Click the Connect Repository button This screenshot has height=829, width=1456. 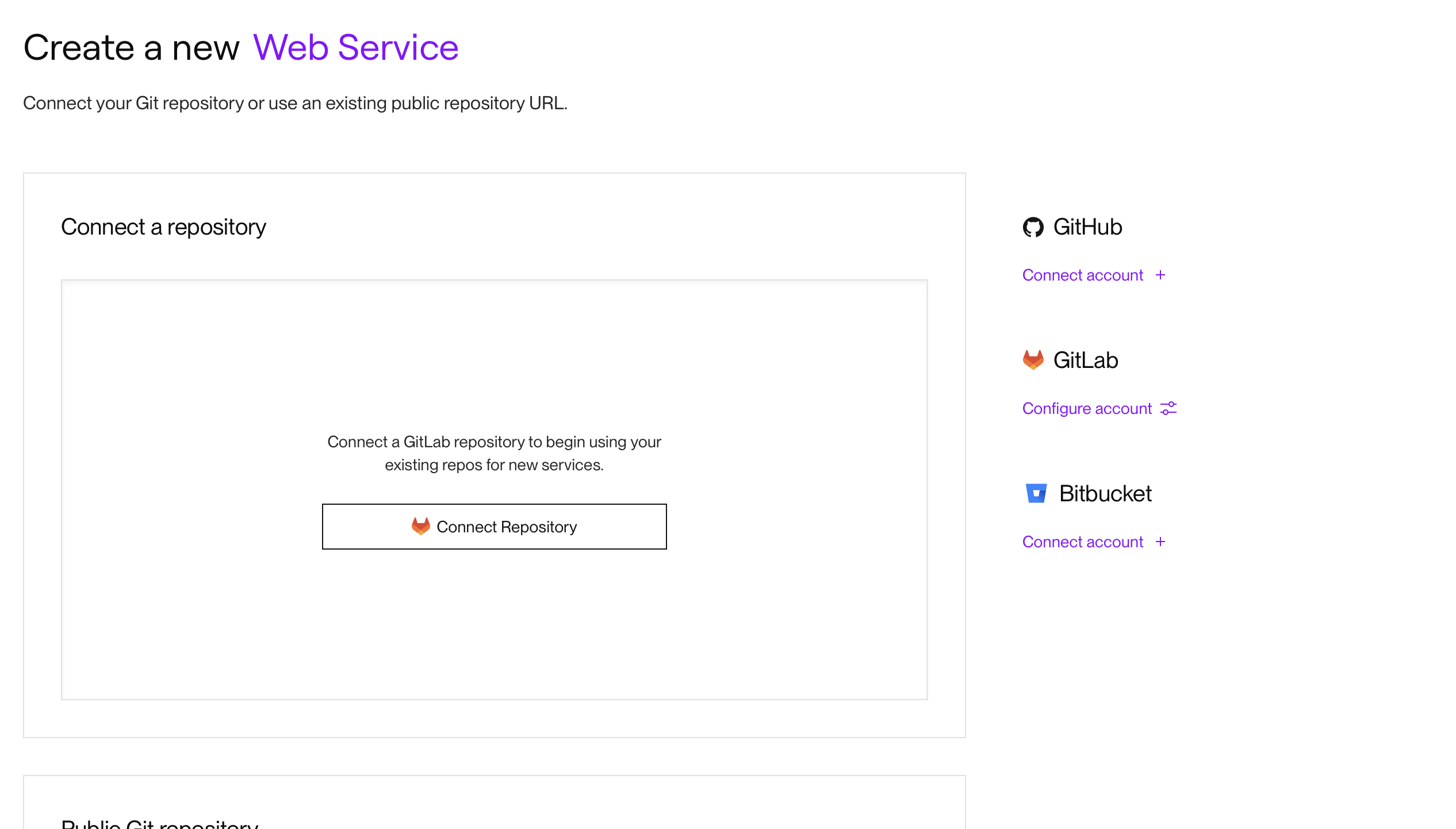click(x=494, y=527)
